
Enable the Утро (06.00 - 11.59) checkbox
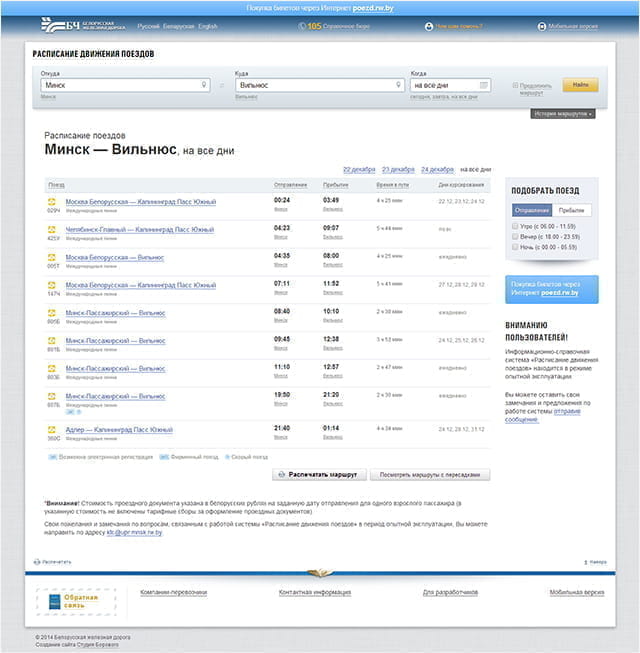(x=514, y=227)
